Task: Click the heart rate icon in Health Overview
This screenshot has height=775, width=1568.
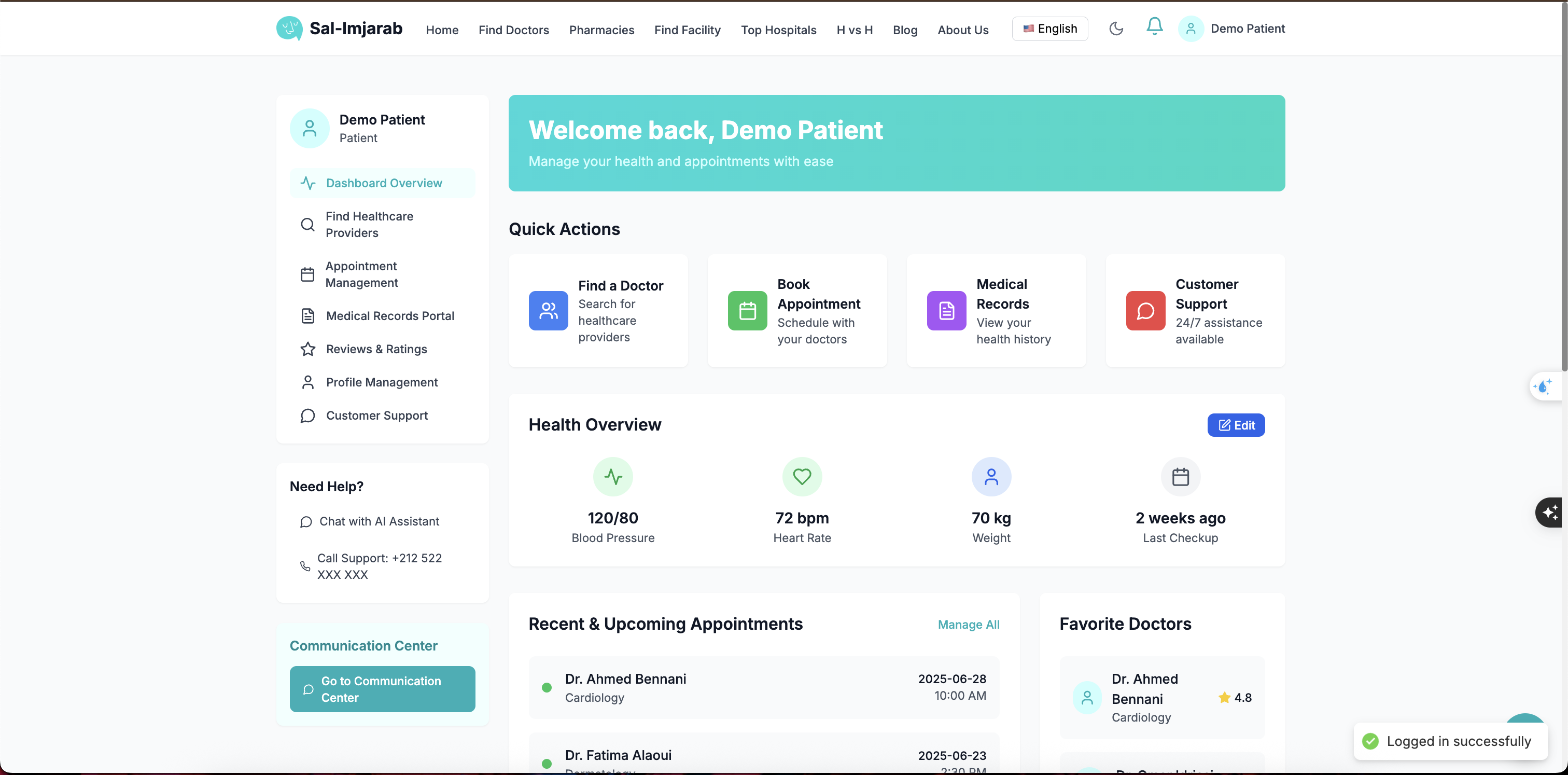Action: (802, 477)
